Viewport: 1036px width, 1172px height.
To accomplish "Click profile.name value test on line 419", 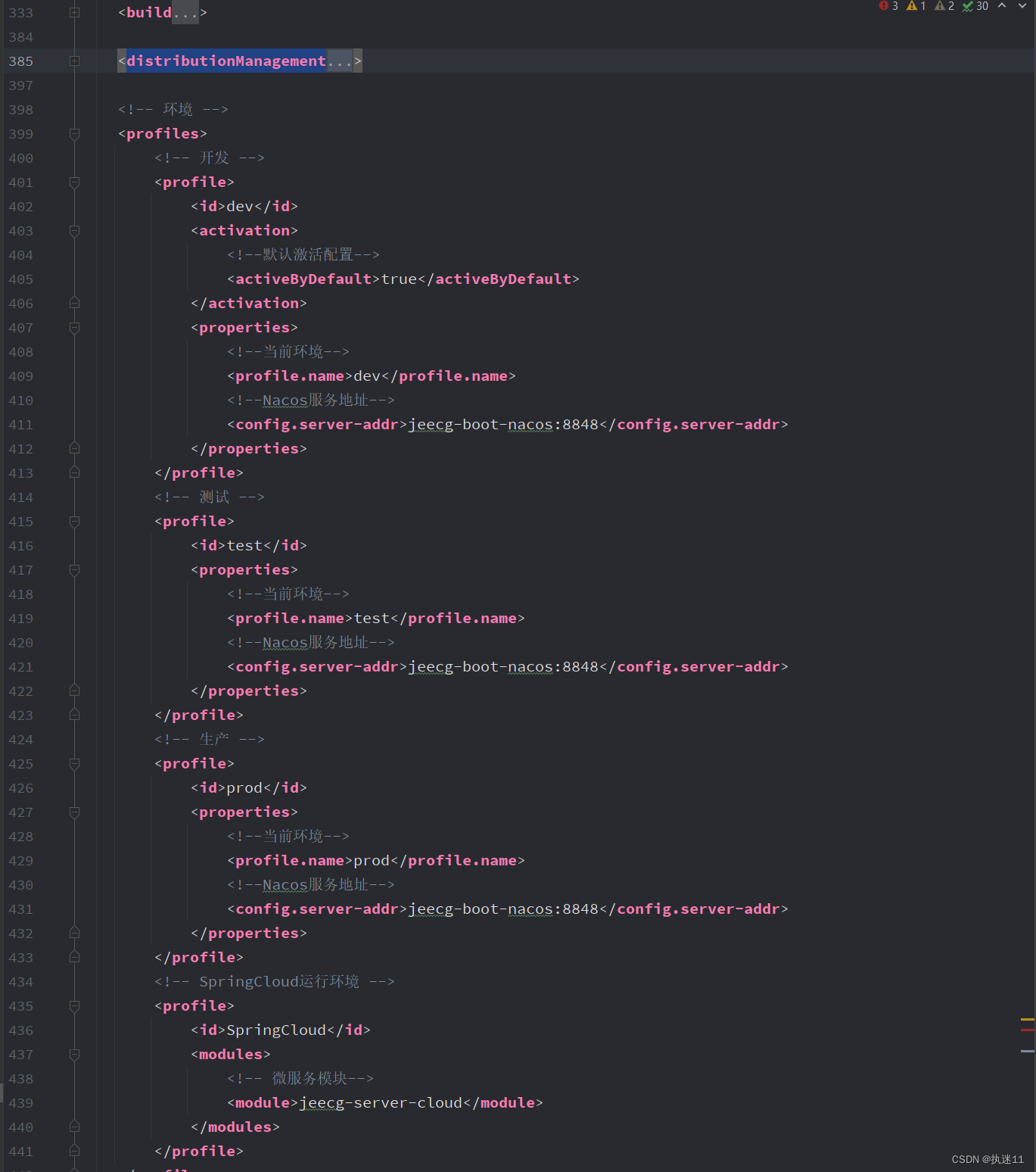I will 372,618.
